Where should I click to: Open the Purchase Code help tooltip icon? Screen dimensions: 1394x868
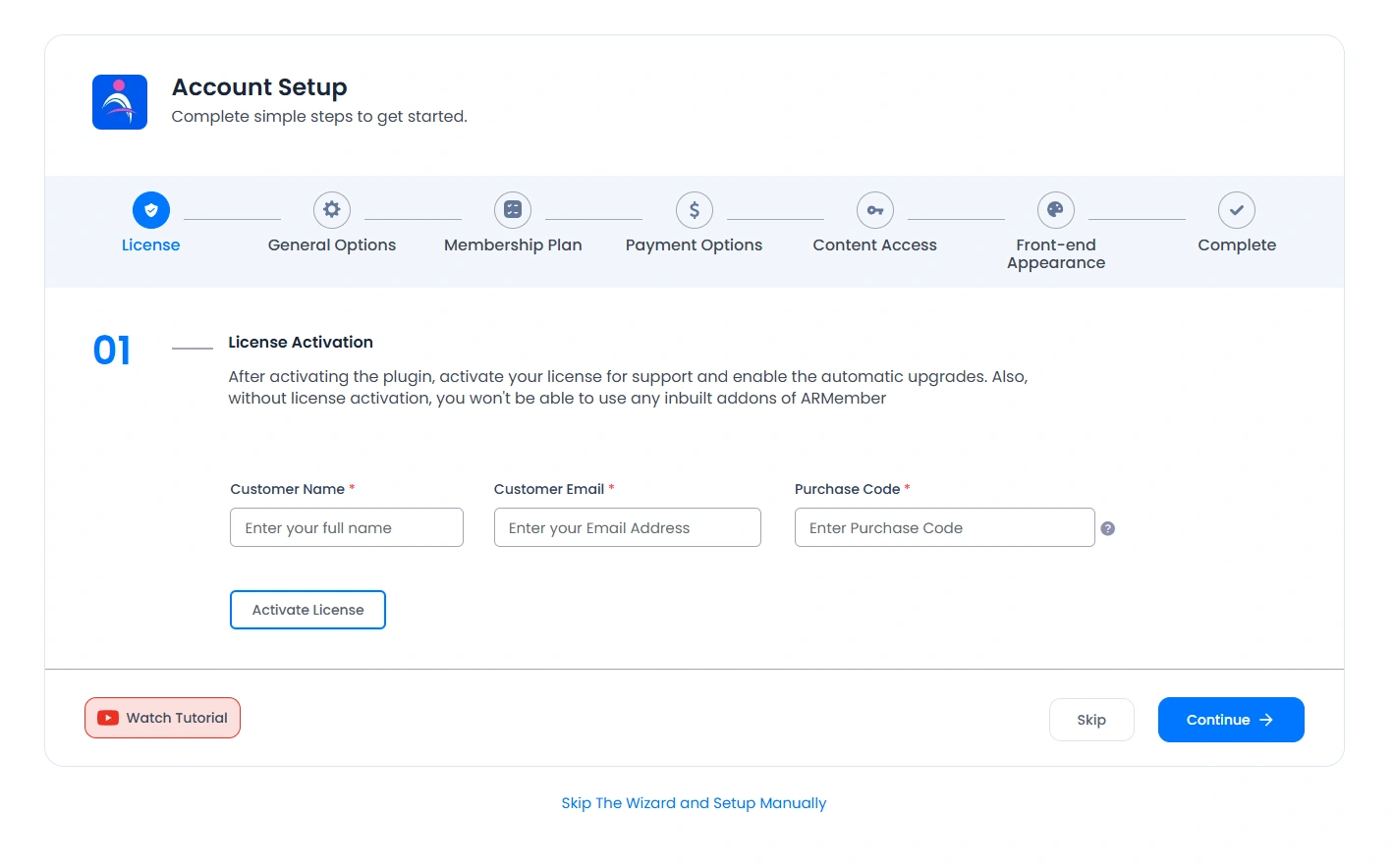tap(1108, 528)
